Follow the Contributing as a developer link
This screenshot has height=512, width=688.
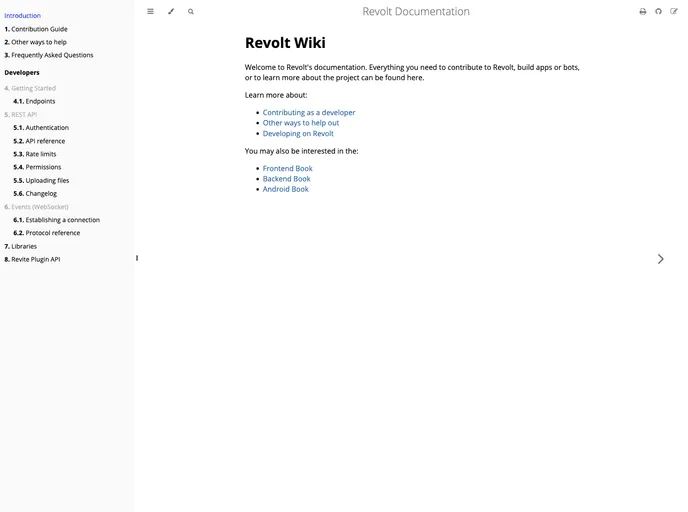(x=309, y=112)
